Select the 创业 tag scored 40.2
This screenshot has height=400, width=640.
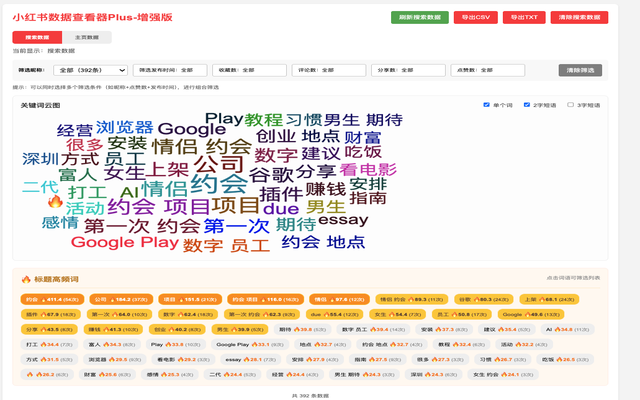pos(177,329)
